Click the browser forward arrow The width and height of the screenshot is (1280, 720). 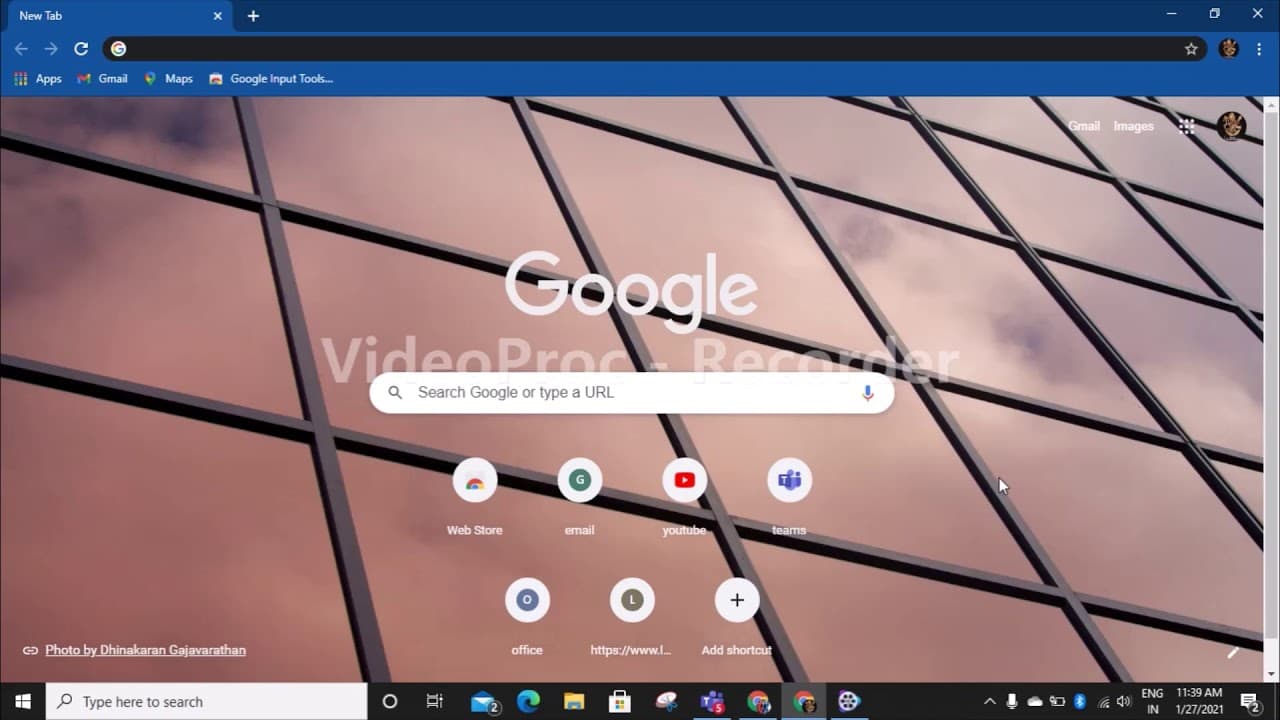(51, 48)
